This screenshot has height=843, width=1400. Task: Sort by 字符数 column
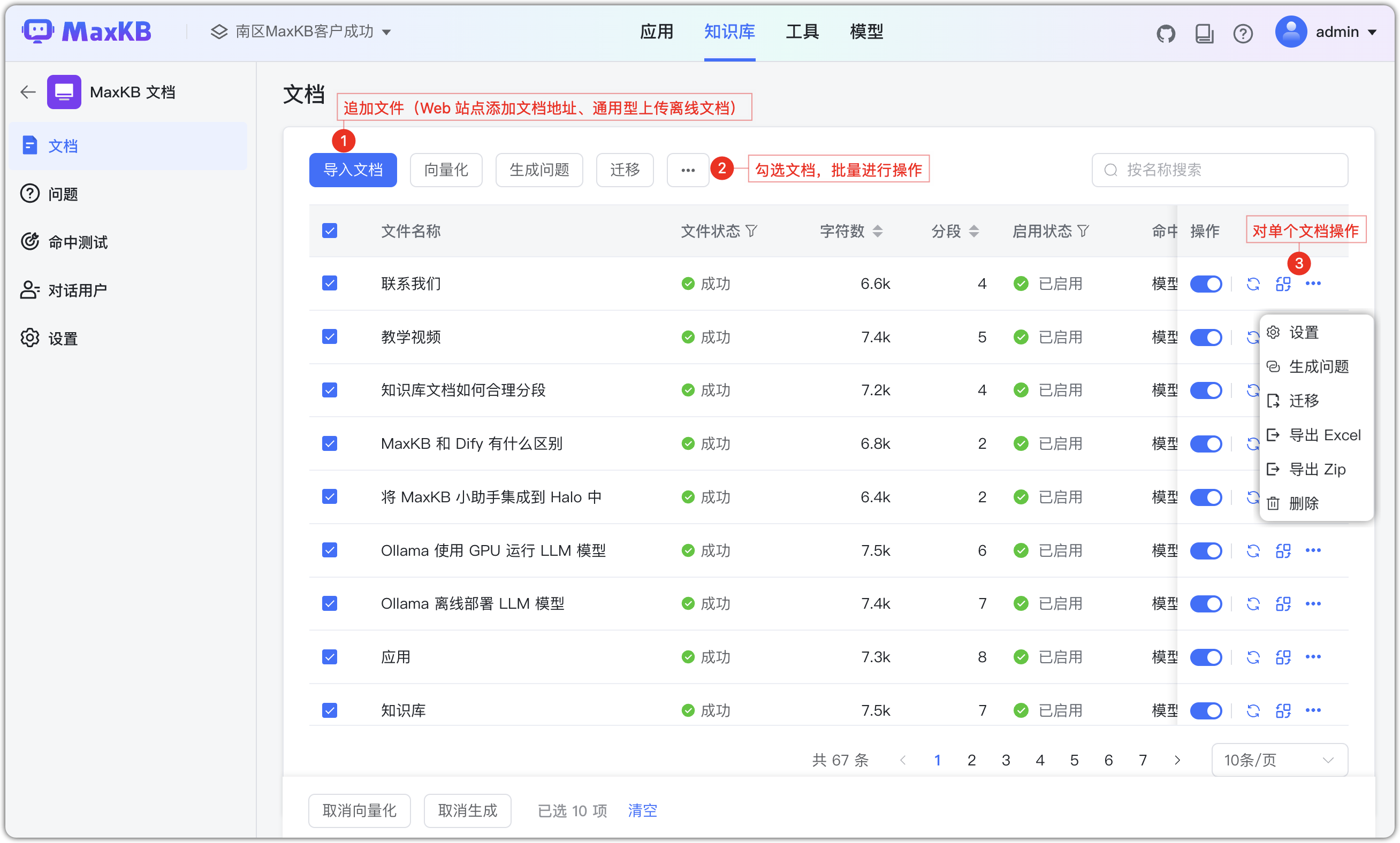[x=878, y=231]
